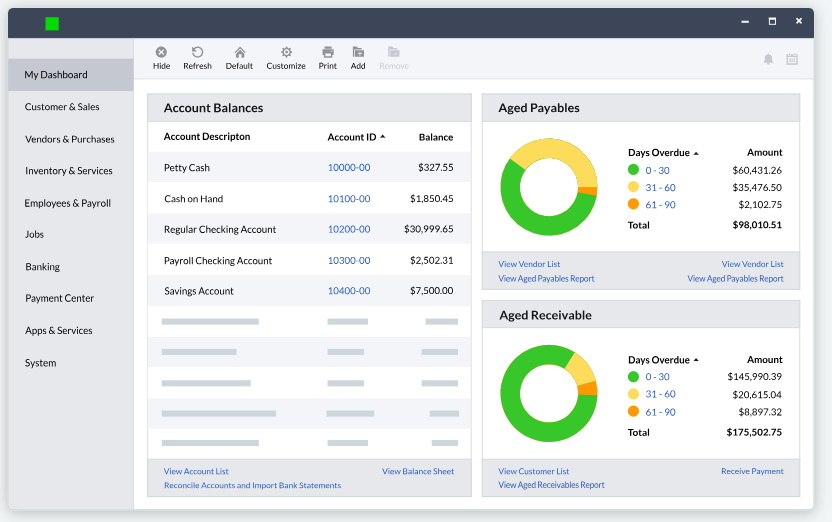Click the Hide toolbar icon
The height and width of the screenshot is (522, 832).
(161, 53)
